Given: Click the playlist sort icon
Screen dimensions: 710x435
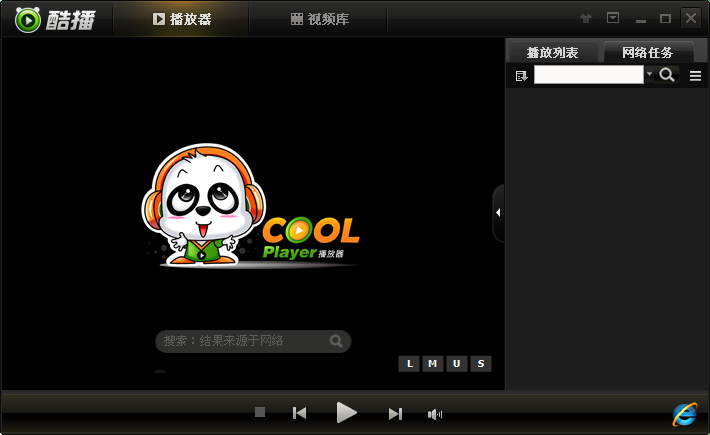Looking at the screenshot, I should tap(522, 76).
